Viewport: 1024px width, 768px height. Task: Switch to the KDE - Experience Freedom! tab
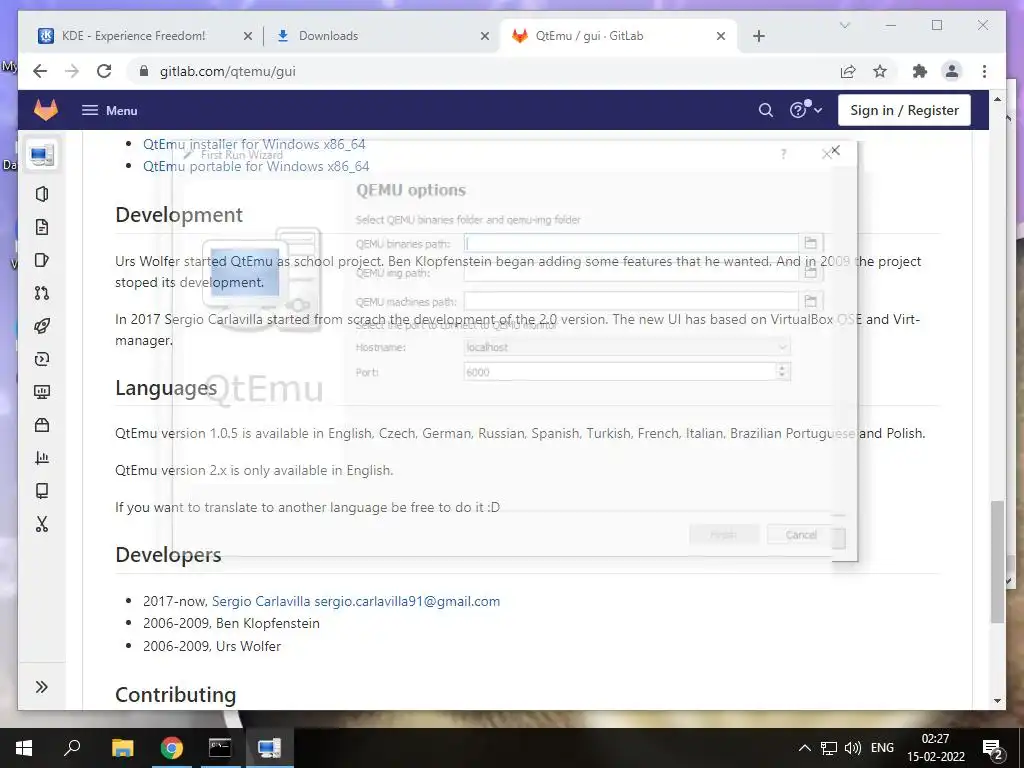coord(133,36)
